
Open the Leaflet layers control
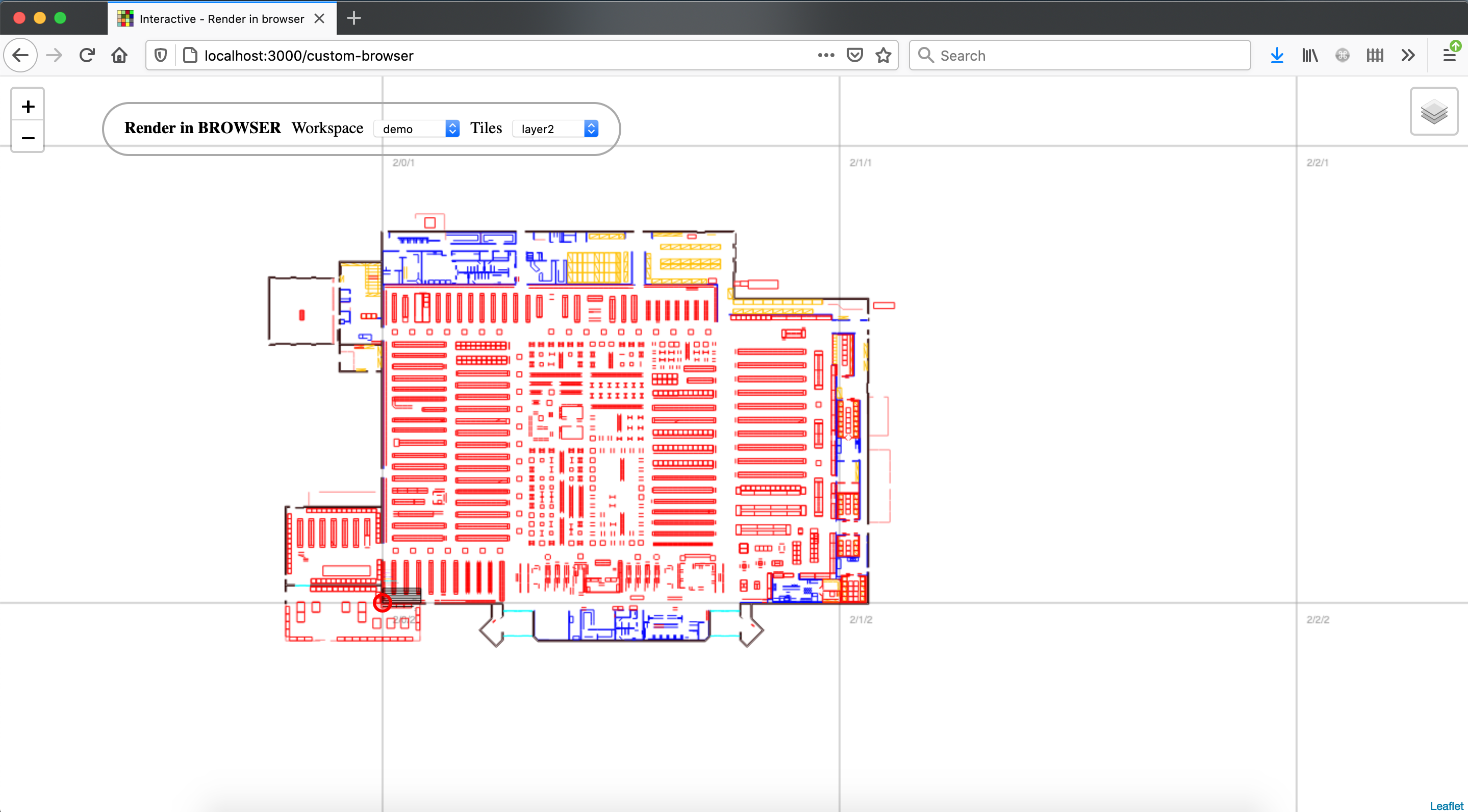point(1433,112)
